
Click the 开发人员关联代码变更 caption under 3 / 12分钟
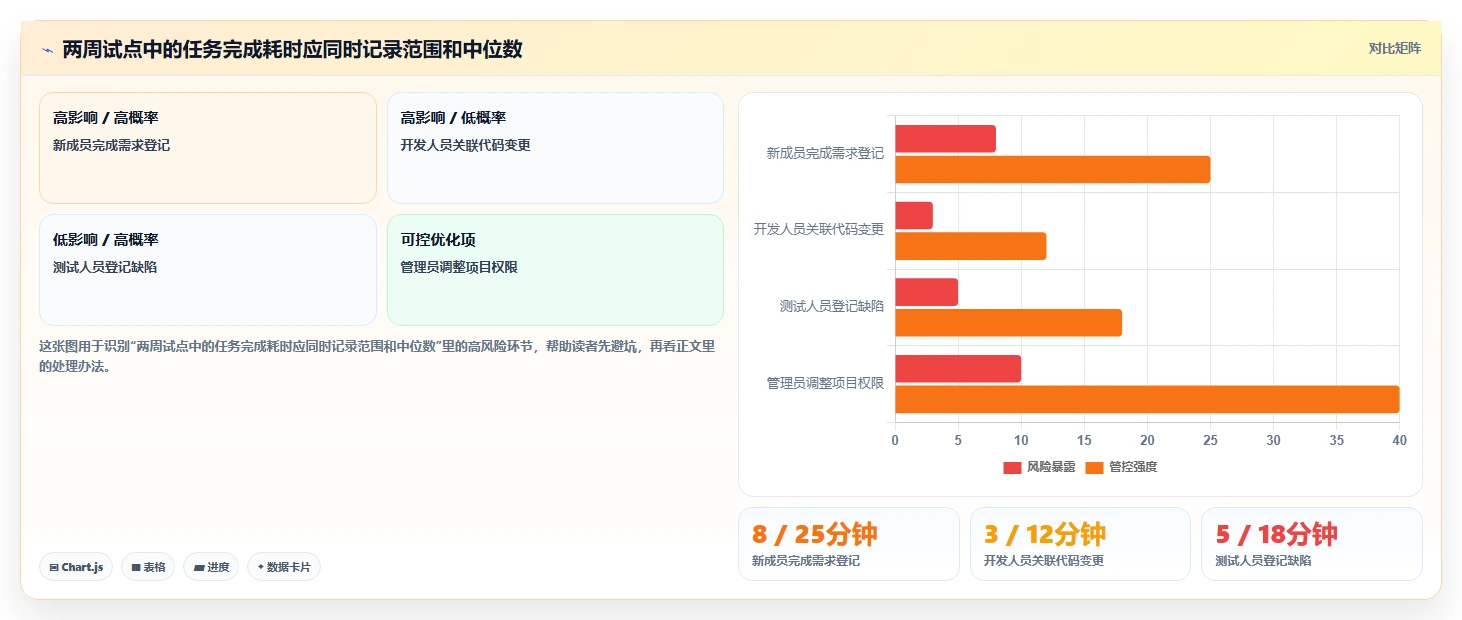click(1044, 561)
